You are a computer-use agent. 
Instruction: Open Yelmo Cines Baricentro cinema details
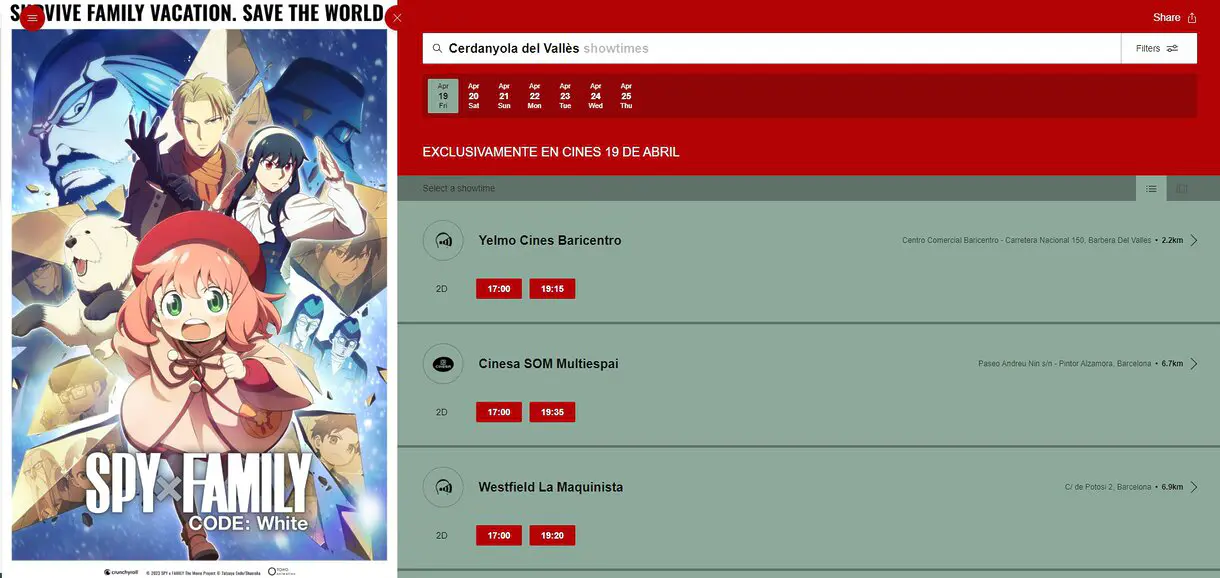pos(550,241)
